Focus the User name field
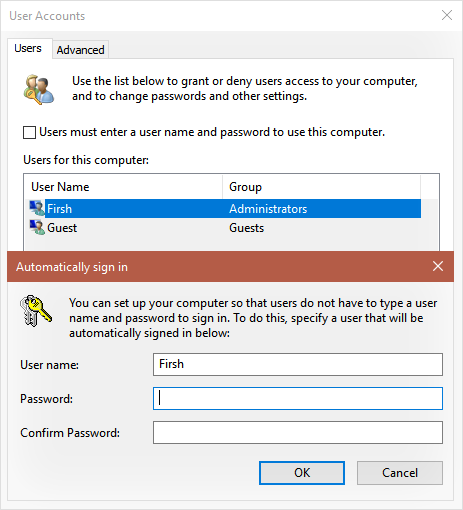 click(x=298, y=364)
